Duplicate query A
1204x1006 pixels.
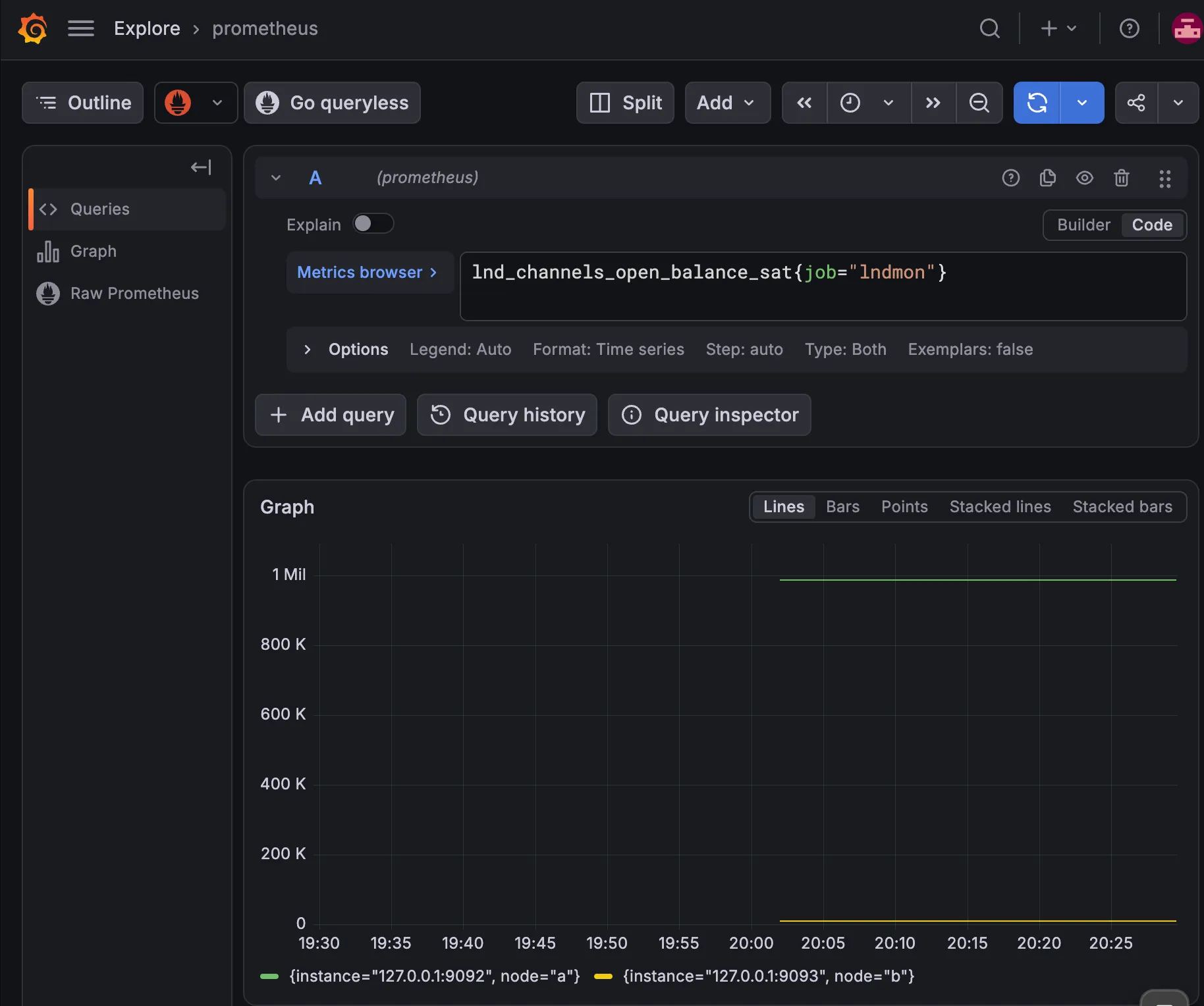tap(1047, 178)
